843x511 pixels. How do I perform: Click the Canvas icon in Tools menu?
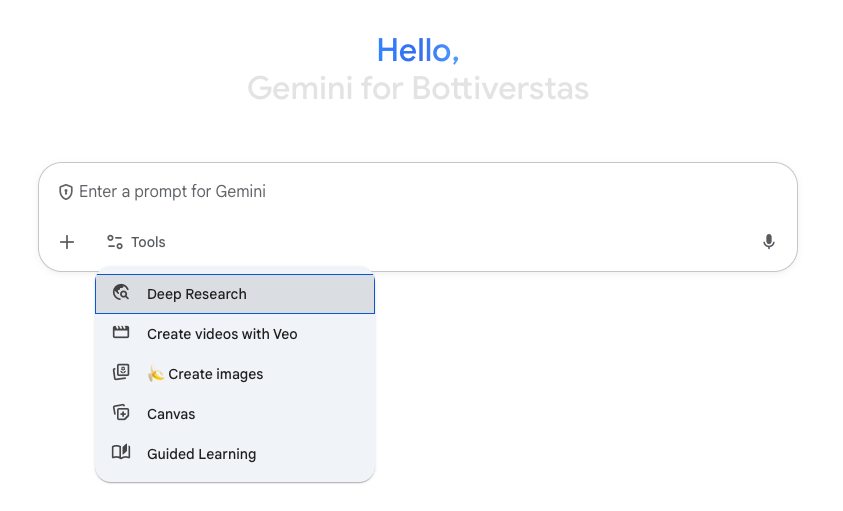[x=121, y=413]
